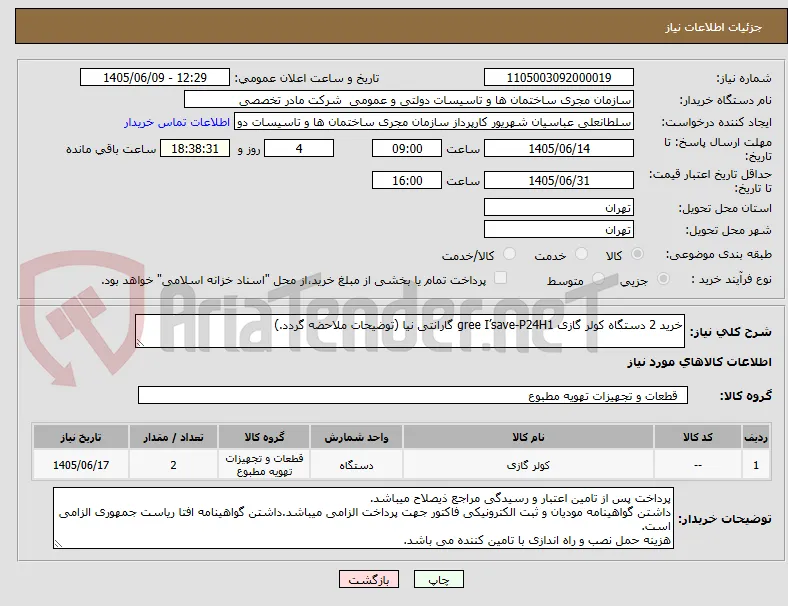This screenshot has height=606, width=788.
Task: Click the validity time field 16:00
Action: click(407, 180)
